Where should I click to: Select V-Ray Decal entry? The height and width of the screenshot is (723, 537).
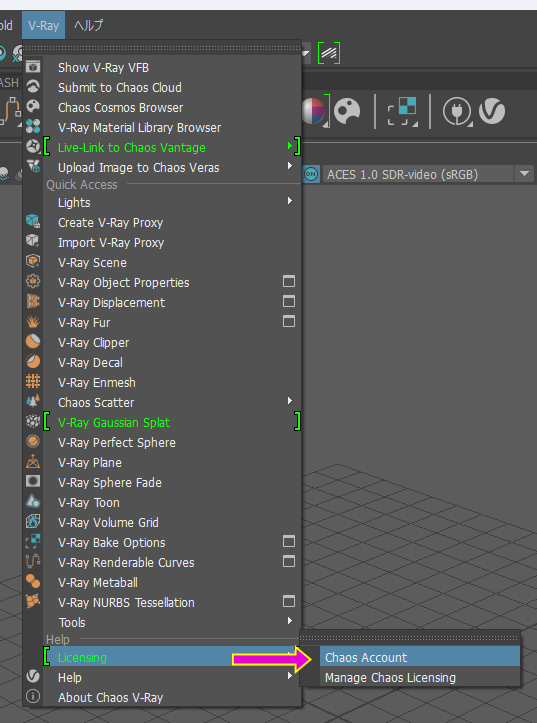point(172,362)
